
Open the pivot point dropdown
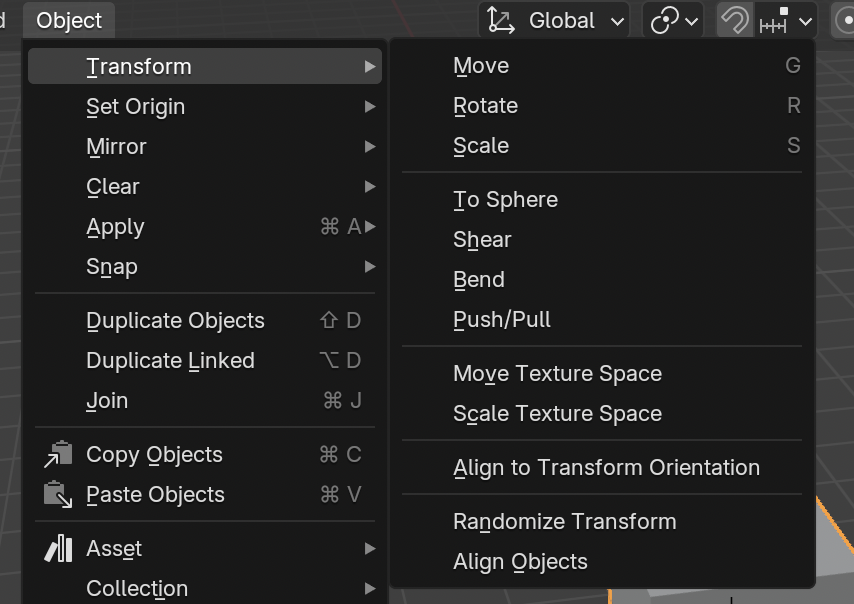(x=675, y=21)
